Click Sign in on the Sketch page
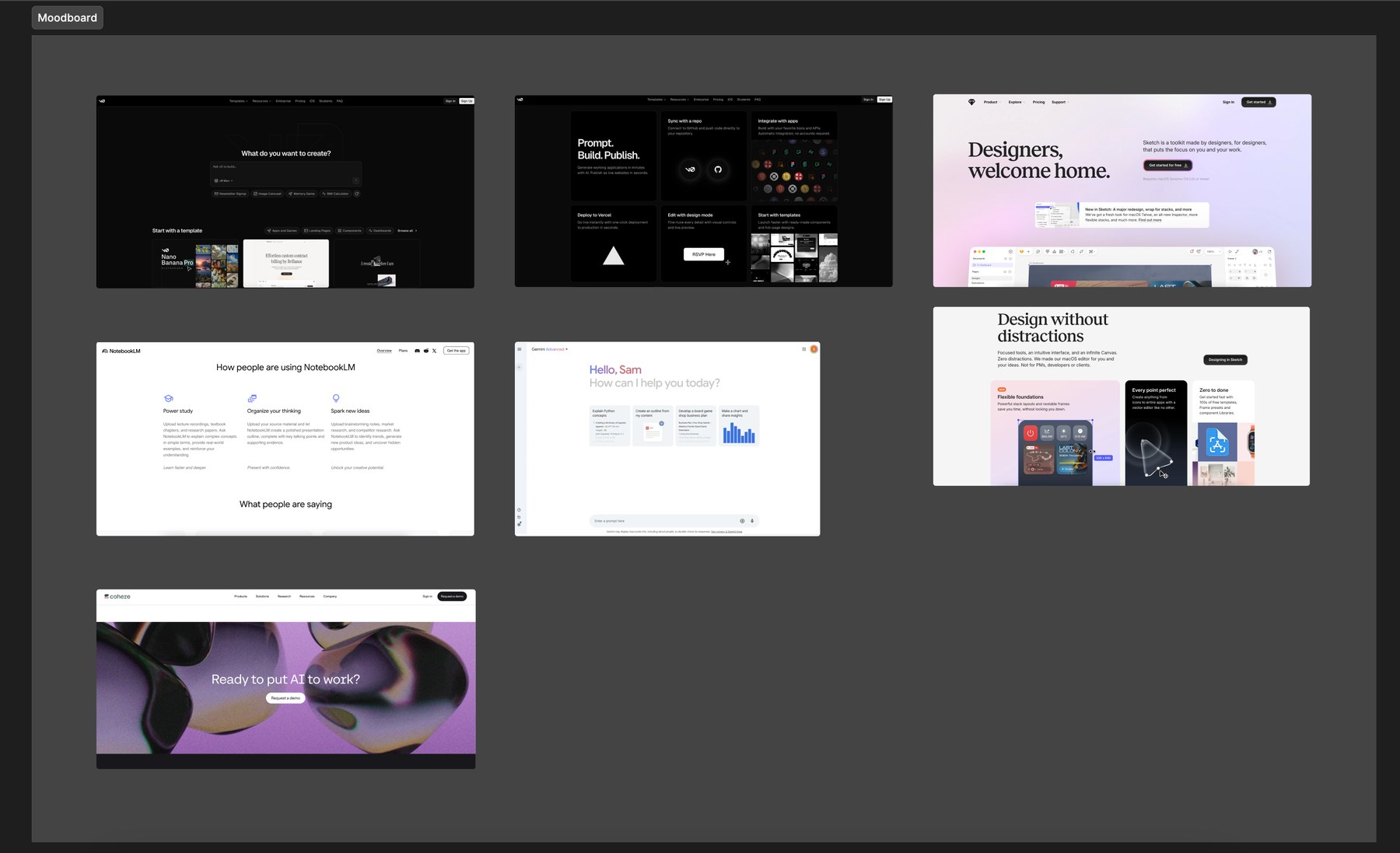The width and height of the screenshot is (1400, 853). tap(1228, 102)
